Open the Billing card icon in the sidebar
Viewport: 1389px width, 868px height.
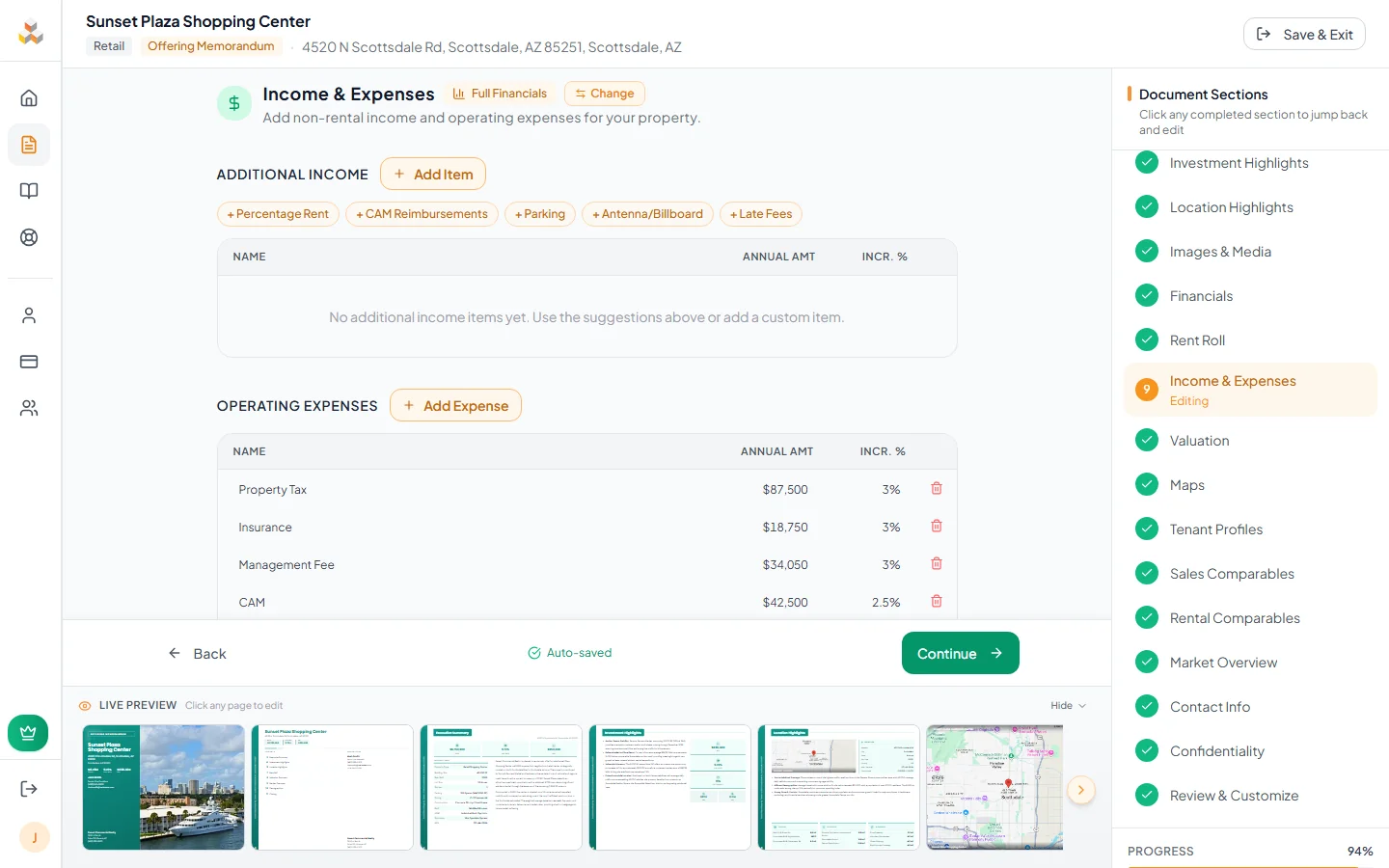(30, 361)
